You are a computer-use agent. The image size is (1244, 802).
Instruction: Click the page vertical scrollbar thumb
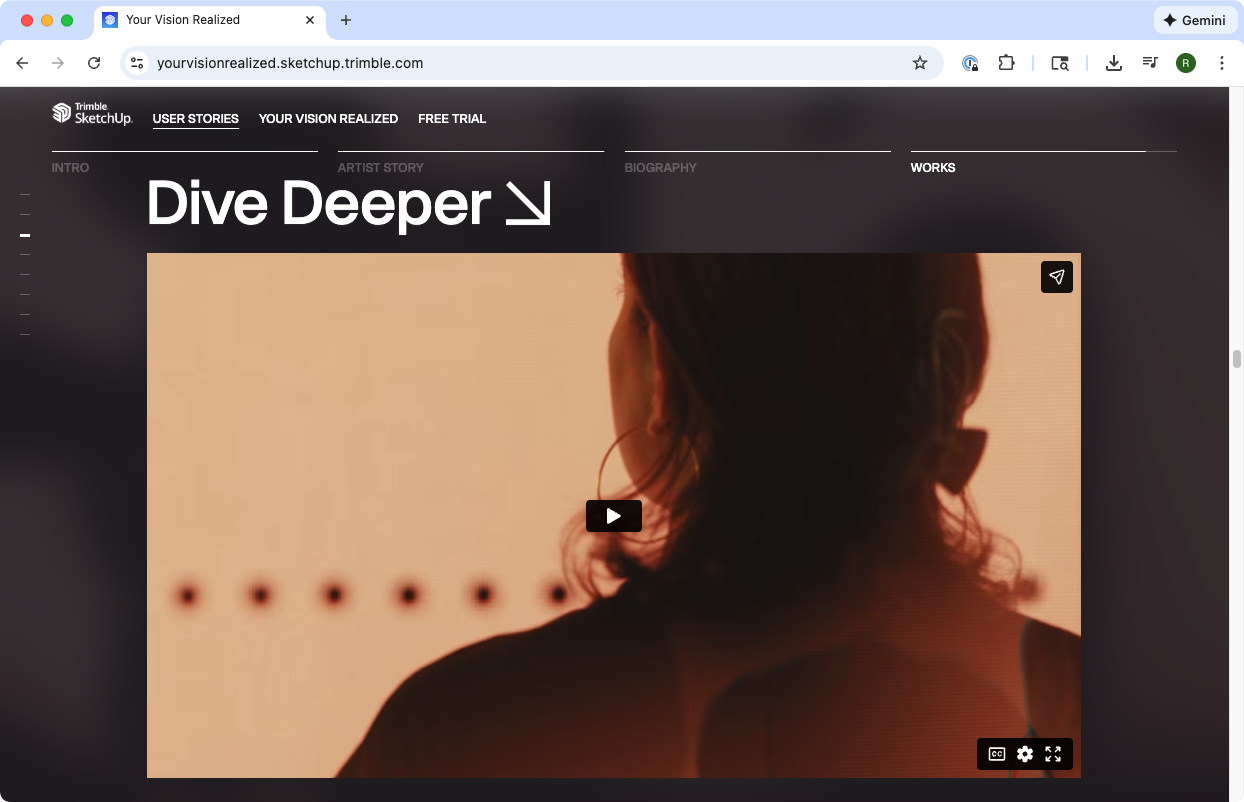pos(1237,359)
